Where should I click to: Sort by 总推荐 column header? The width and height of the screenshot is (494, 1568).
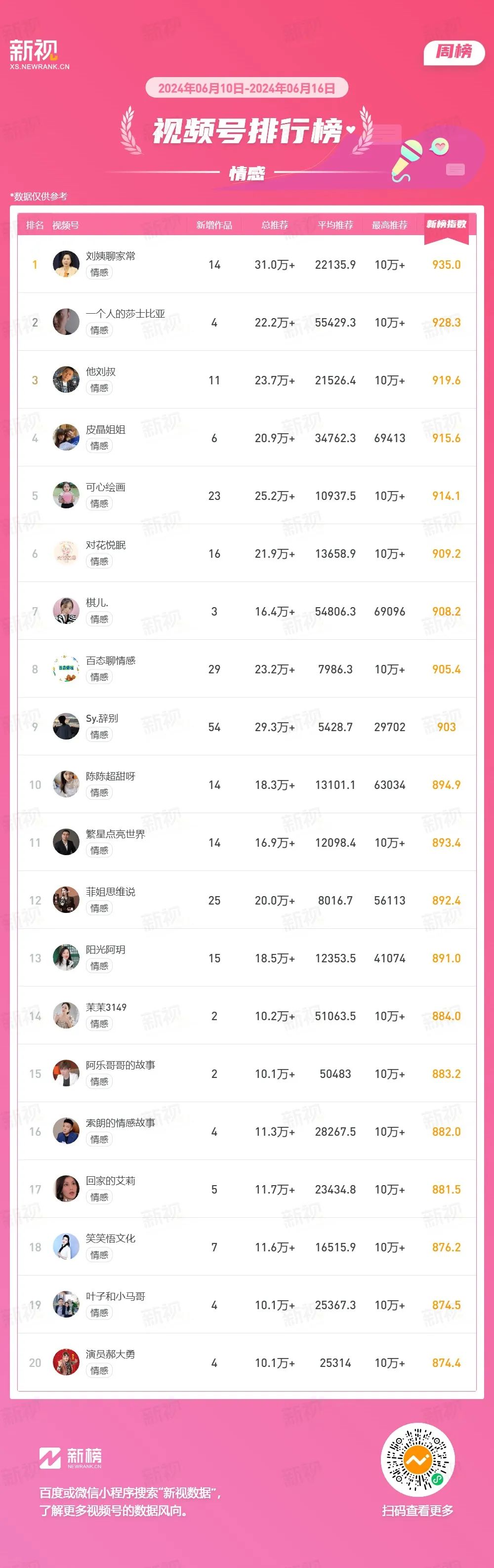(274, 225)
